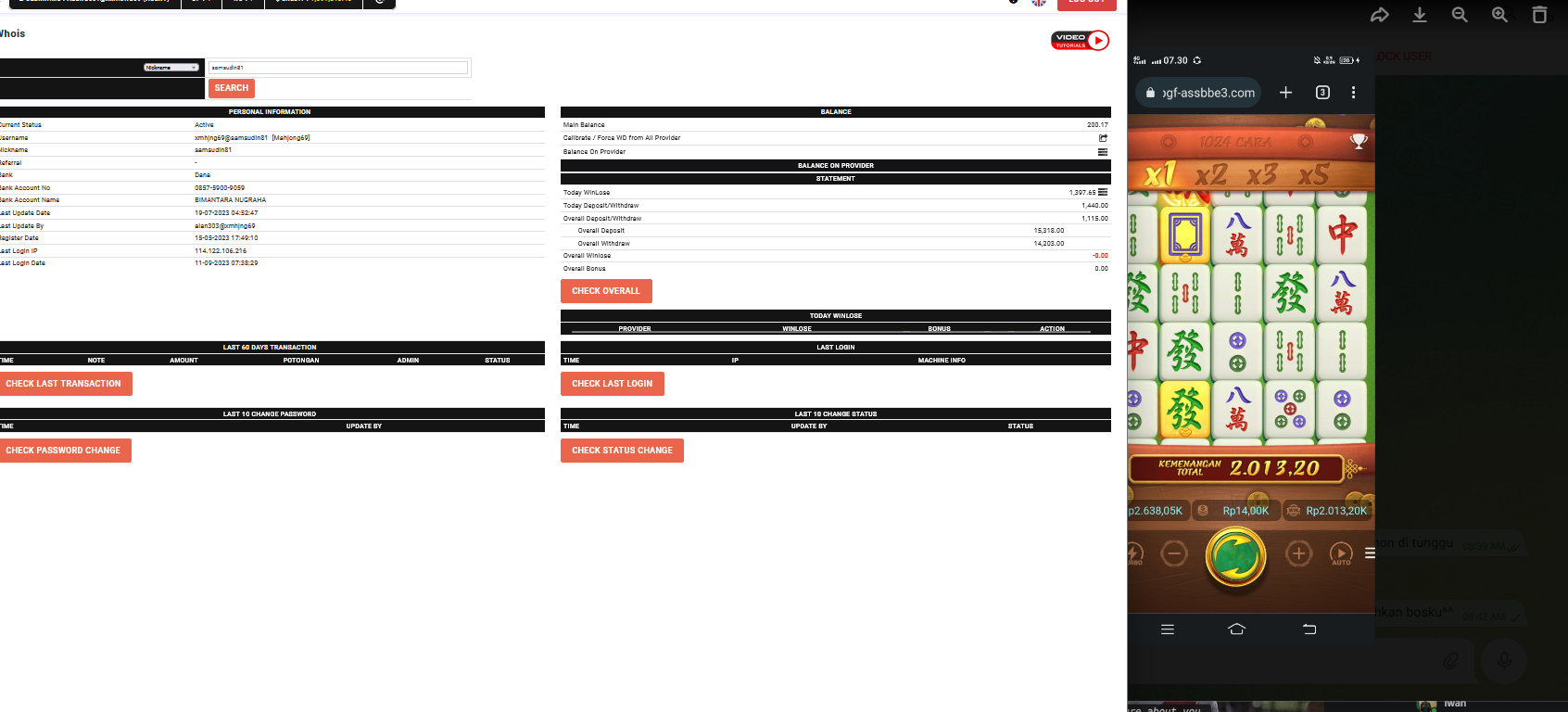Click the CHECK OVERALL button
1568x712 pixels.
(606, 291)
